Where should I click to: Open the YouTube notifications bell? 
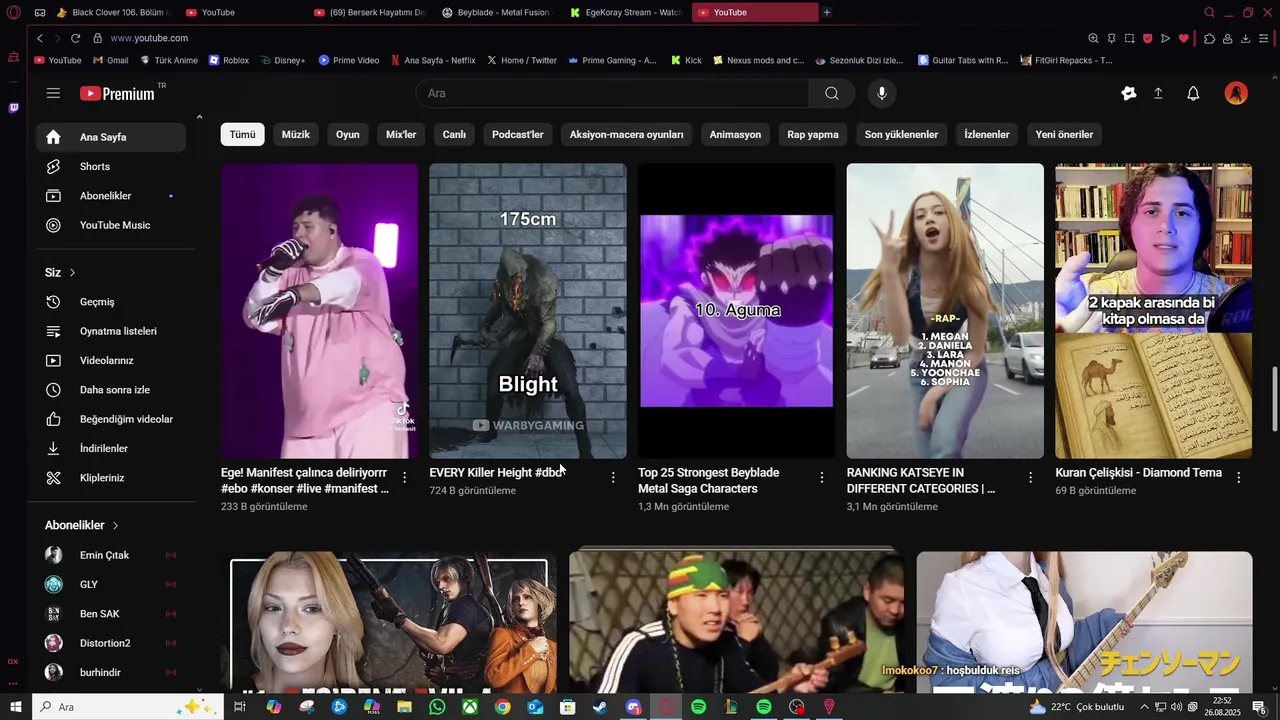click(1193, 93)
